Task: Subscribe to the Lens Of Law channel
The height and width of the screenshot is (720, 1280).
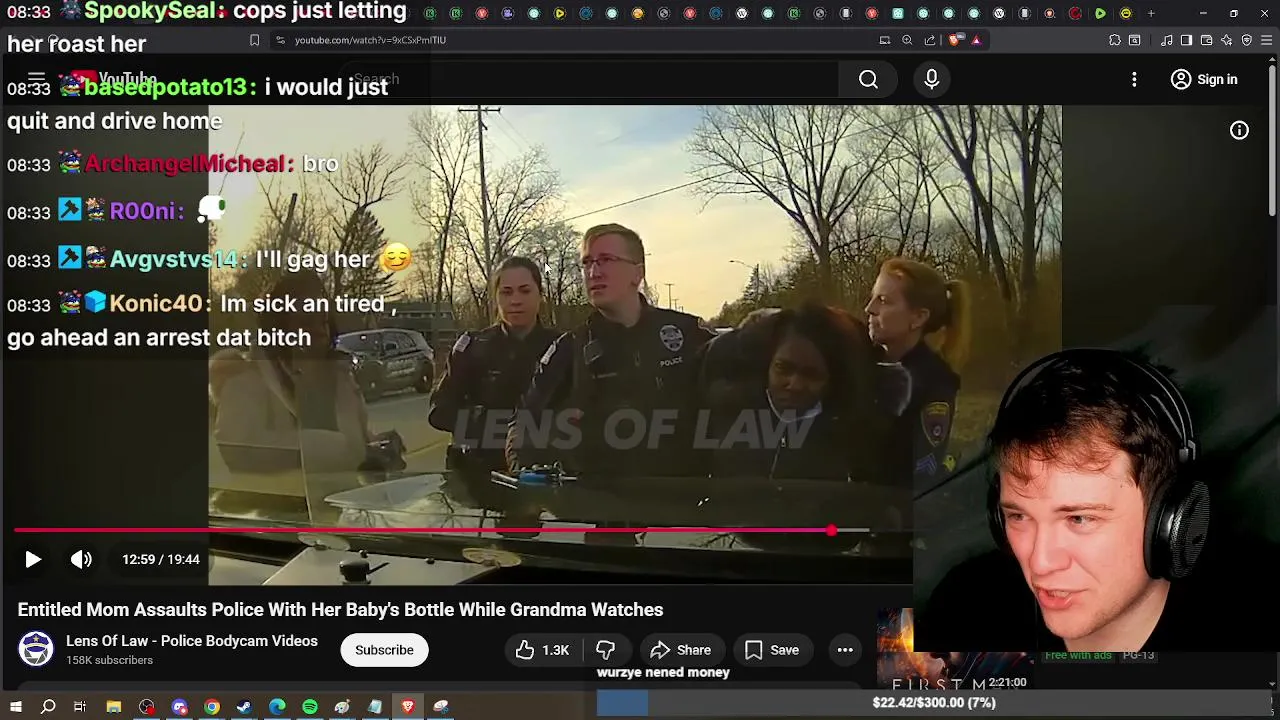Action: point(384,650)
